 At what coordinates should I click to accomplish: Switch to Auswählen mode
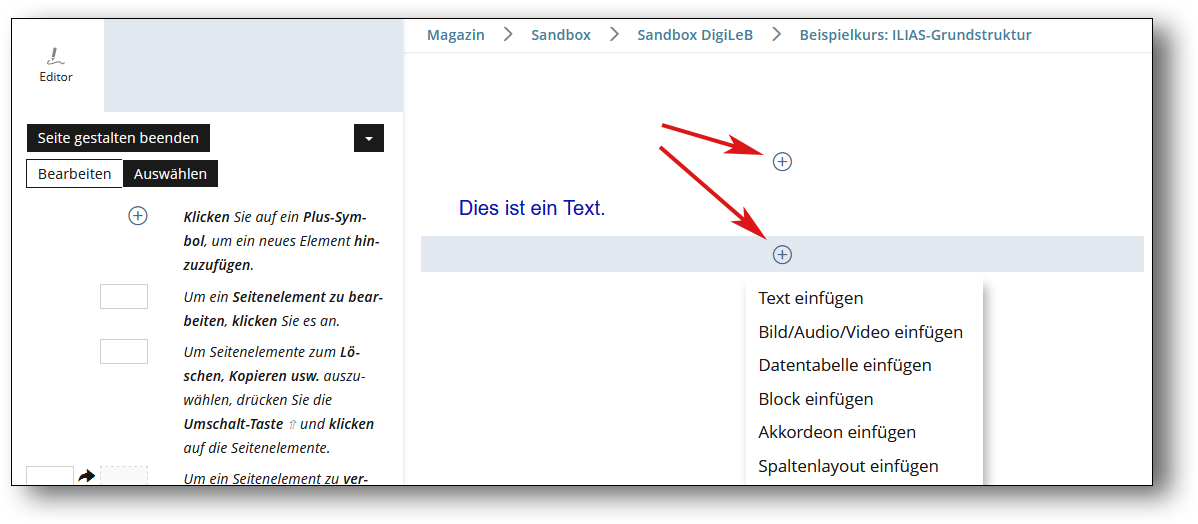tap(170, 174)
